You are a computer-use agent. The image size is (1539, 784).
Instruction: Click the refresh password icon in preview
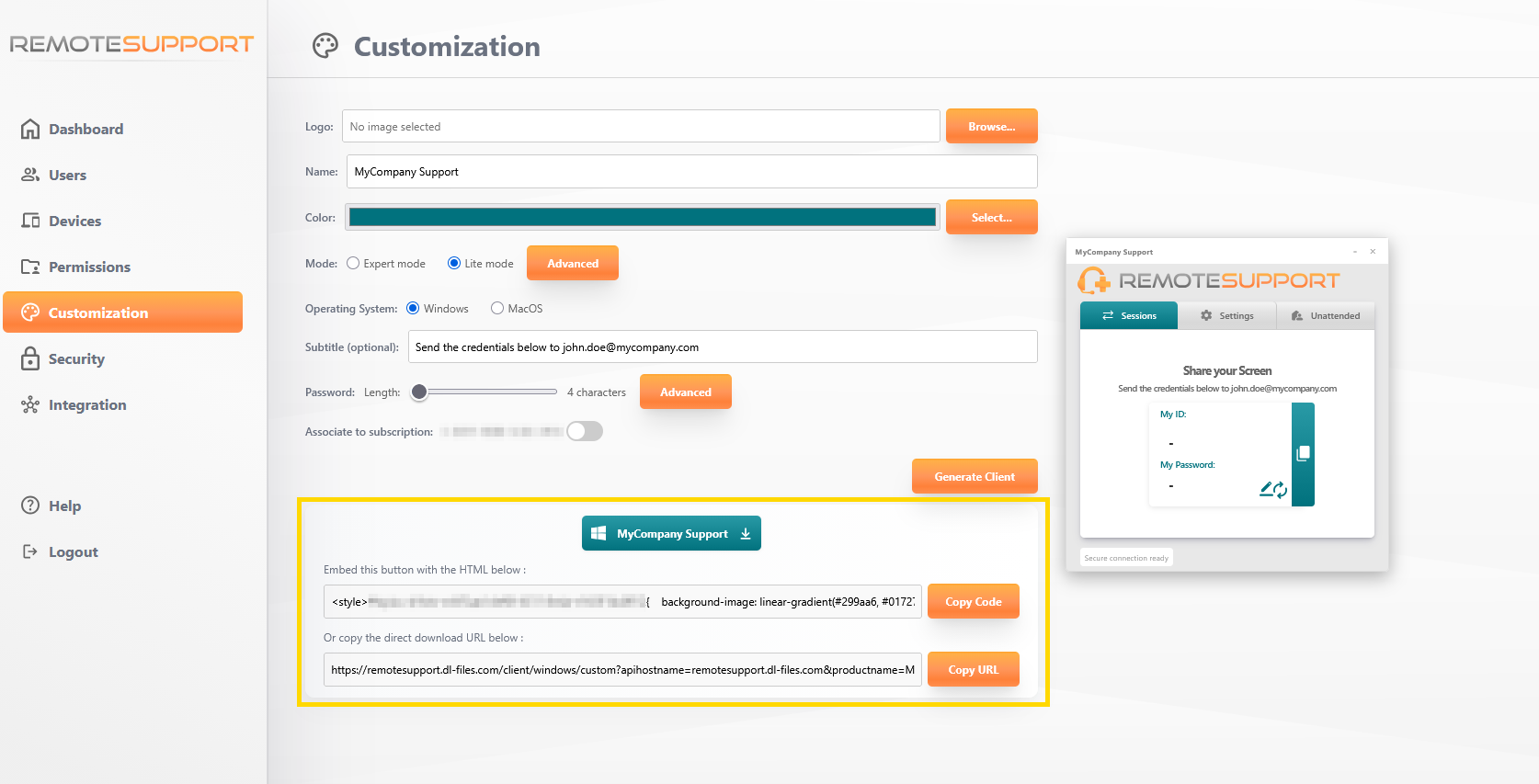[1281, 491]
